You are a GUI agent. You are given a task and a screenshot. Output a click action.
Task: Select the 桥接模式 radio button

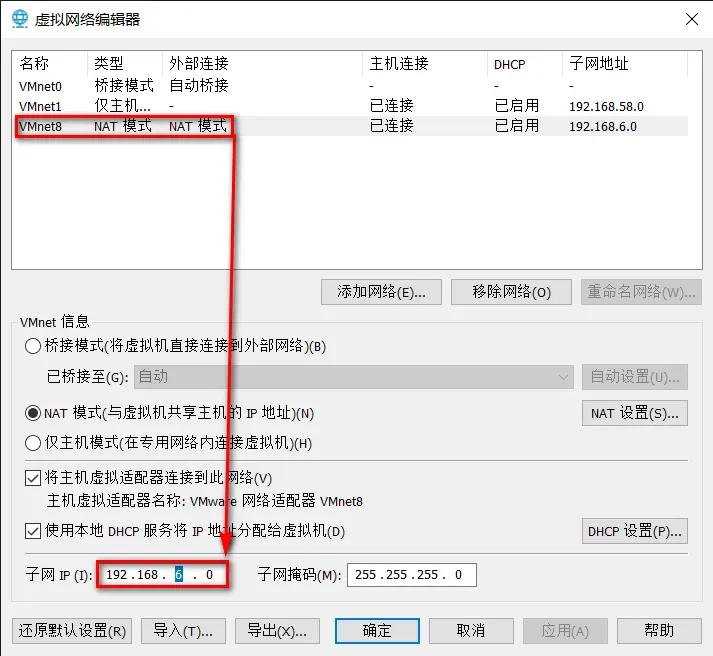tap(33, 346)
